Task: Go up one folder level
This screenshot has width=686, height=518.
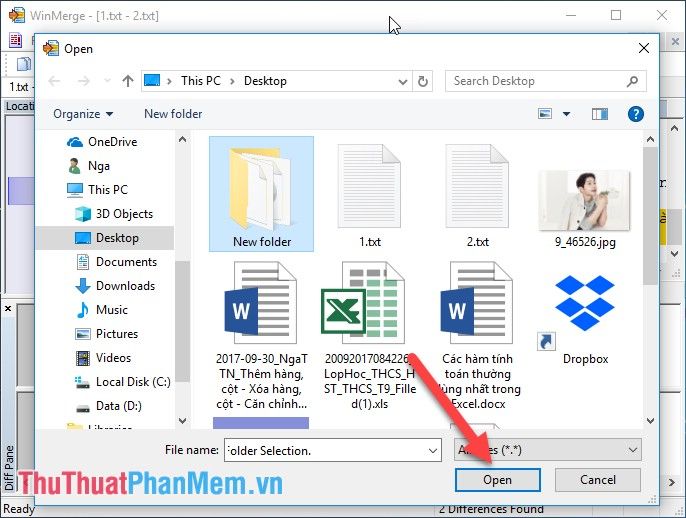Action: tap(128, 81)
